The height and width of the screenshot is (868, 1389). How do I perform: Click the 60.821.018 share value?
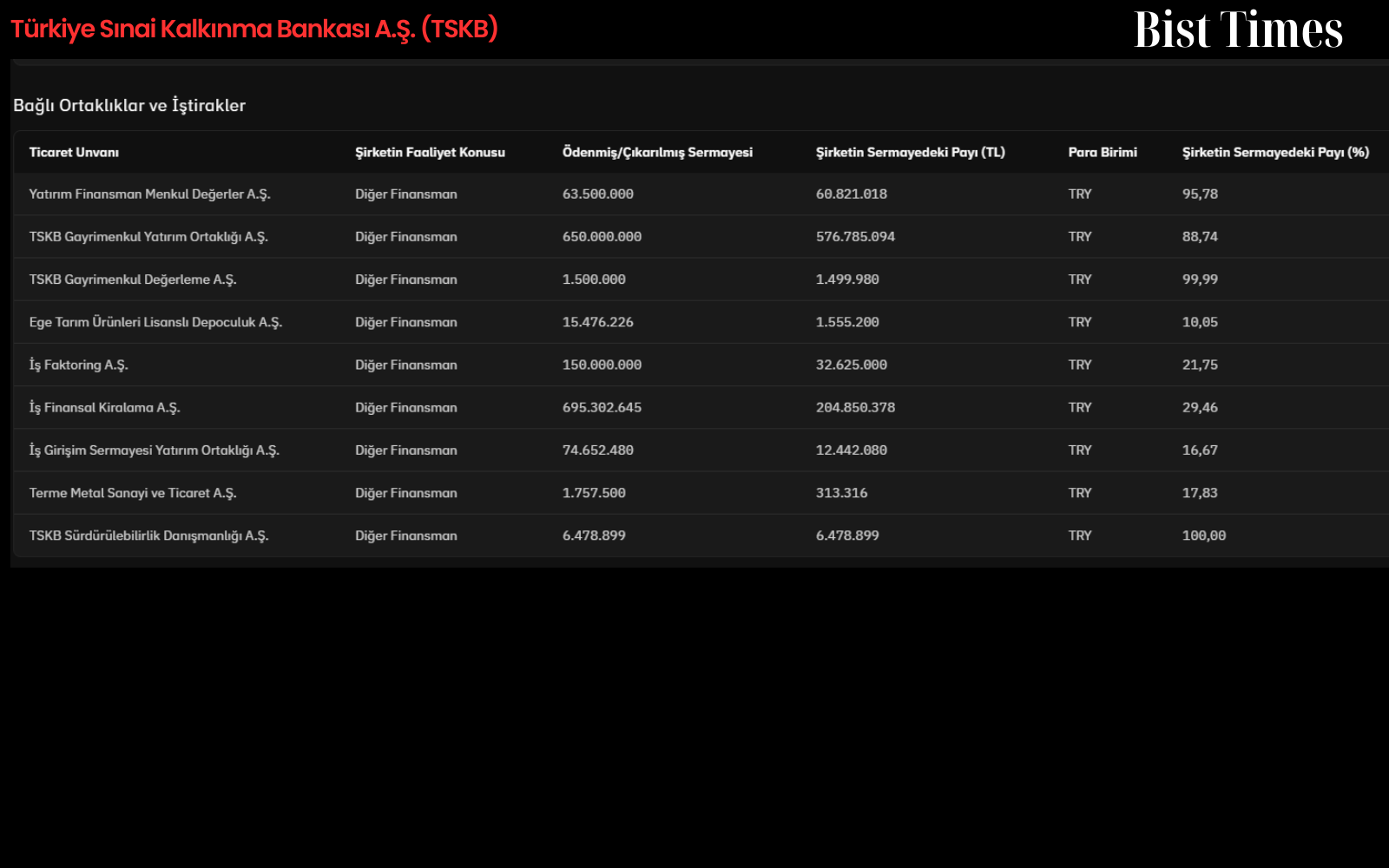point(852,194)
